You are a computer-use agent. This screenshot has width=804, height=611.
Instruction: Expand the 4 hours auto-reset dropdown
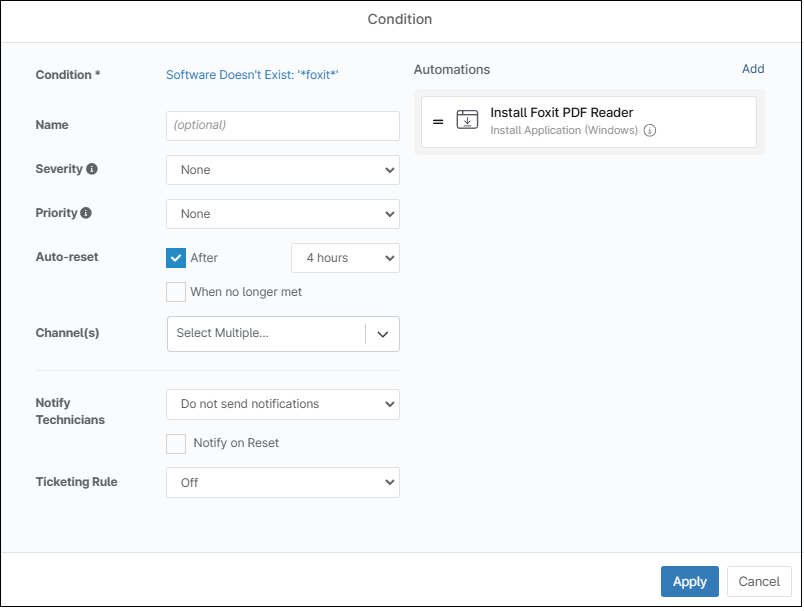click(345, 258)
